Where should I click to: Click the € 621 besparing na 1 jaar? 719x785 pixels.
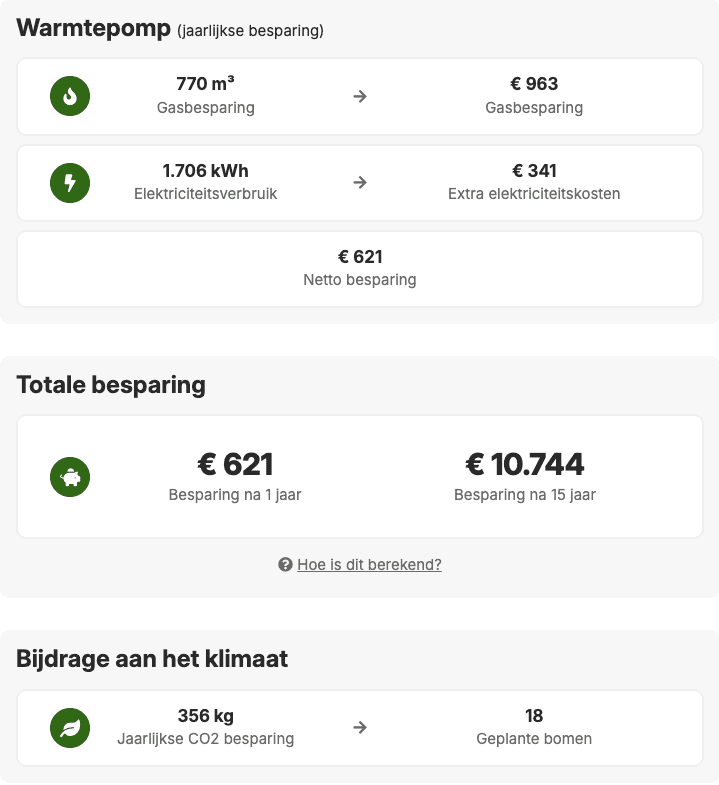[x=235, y=465]
